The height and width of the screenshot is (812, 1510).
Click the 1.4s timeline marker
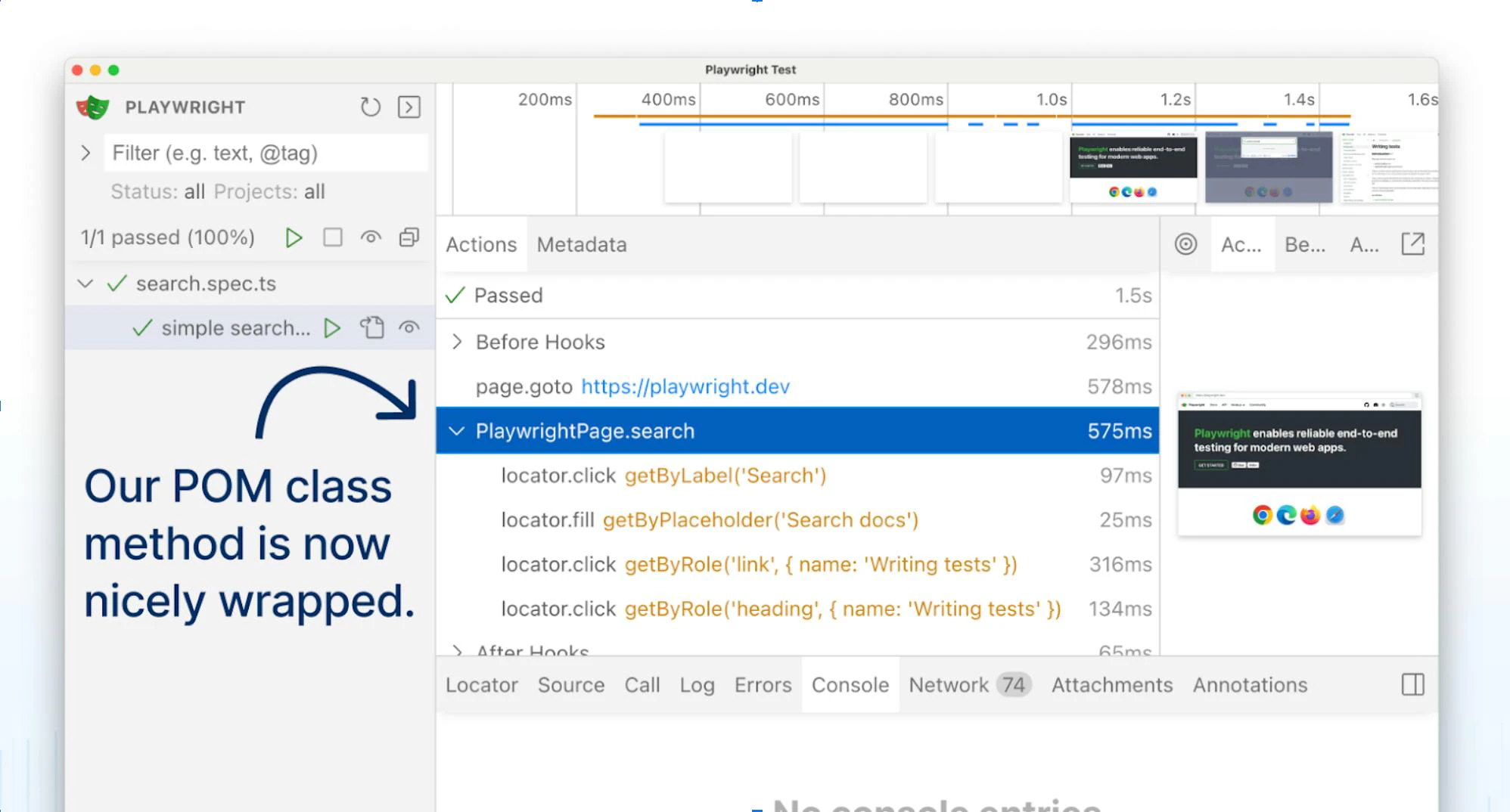click(1299, 100)
